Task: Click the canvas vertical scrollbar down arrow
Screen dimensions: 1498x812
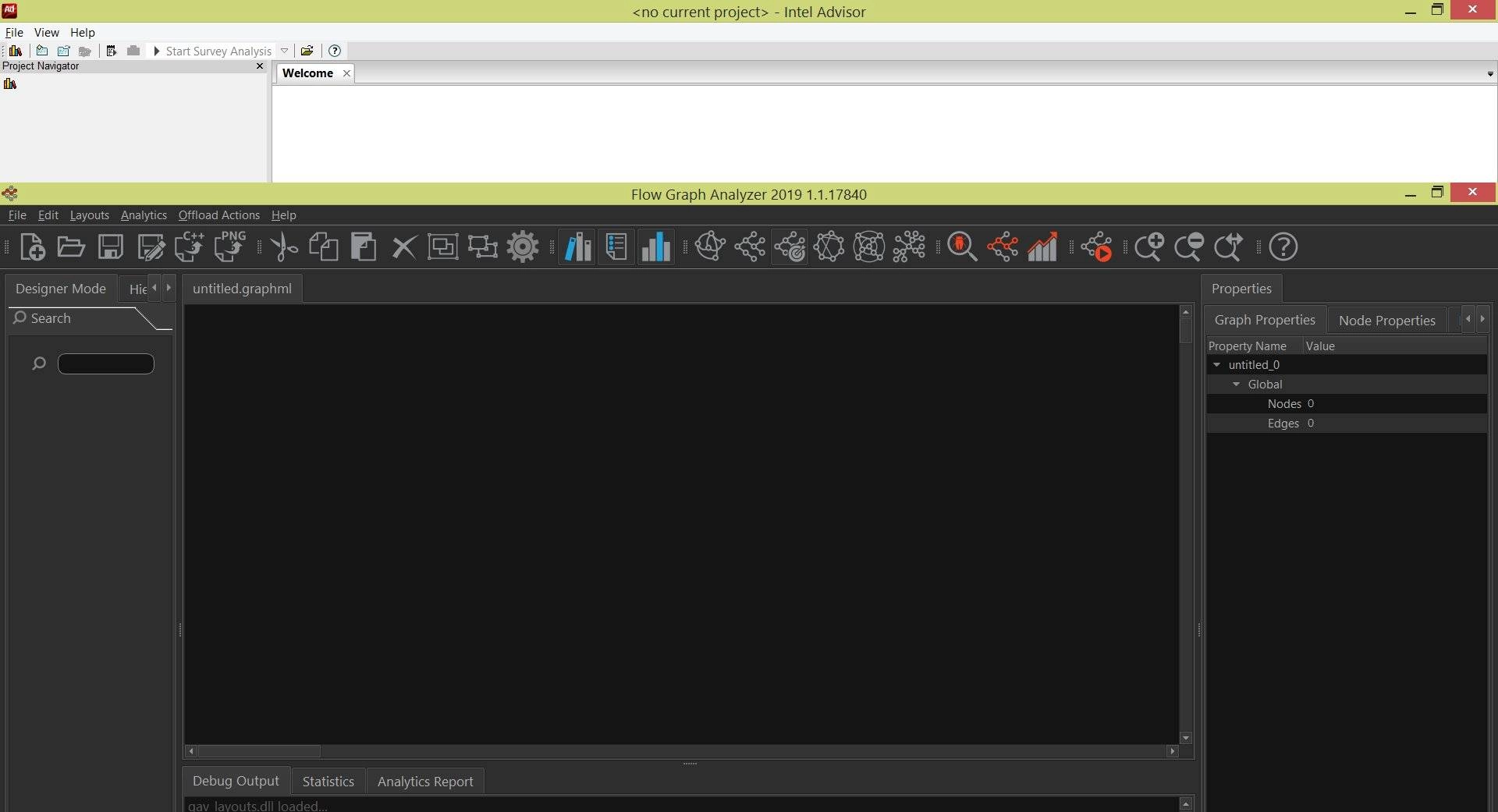Action: click(1186, 738)
